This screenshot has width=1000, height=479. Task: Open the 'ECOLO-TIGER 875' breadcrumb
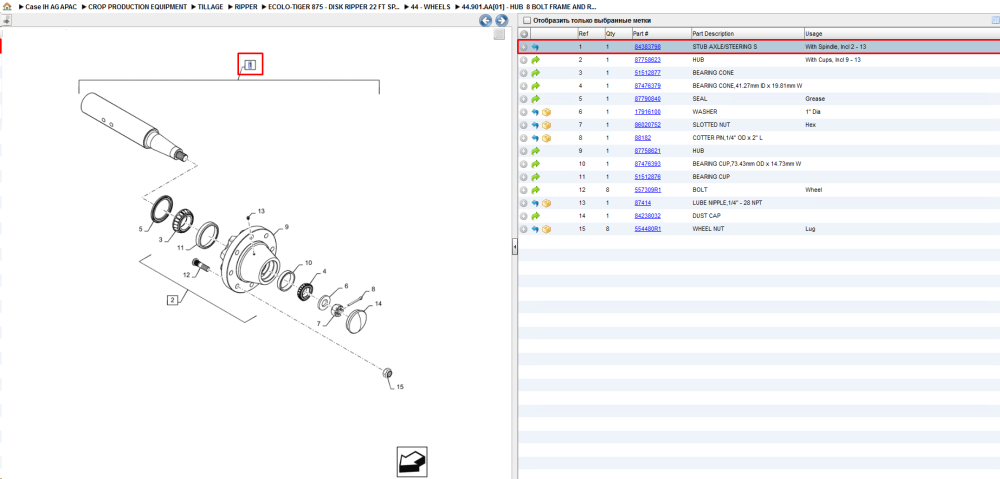(334, 6)
